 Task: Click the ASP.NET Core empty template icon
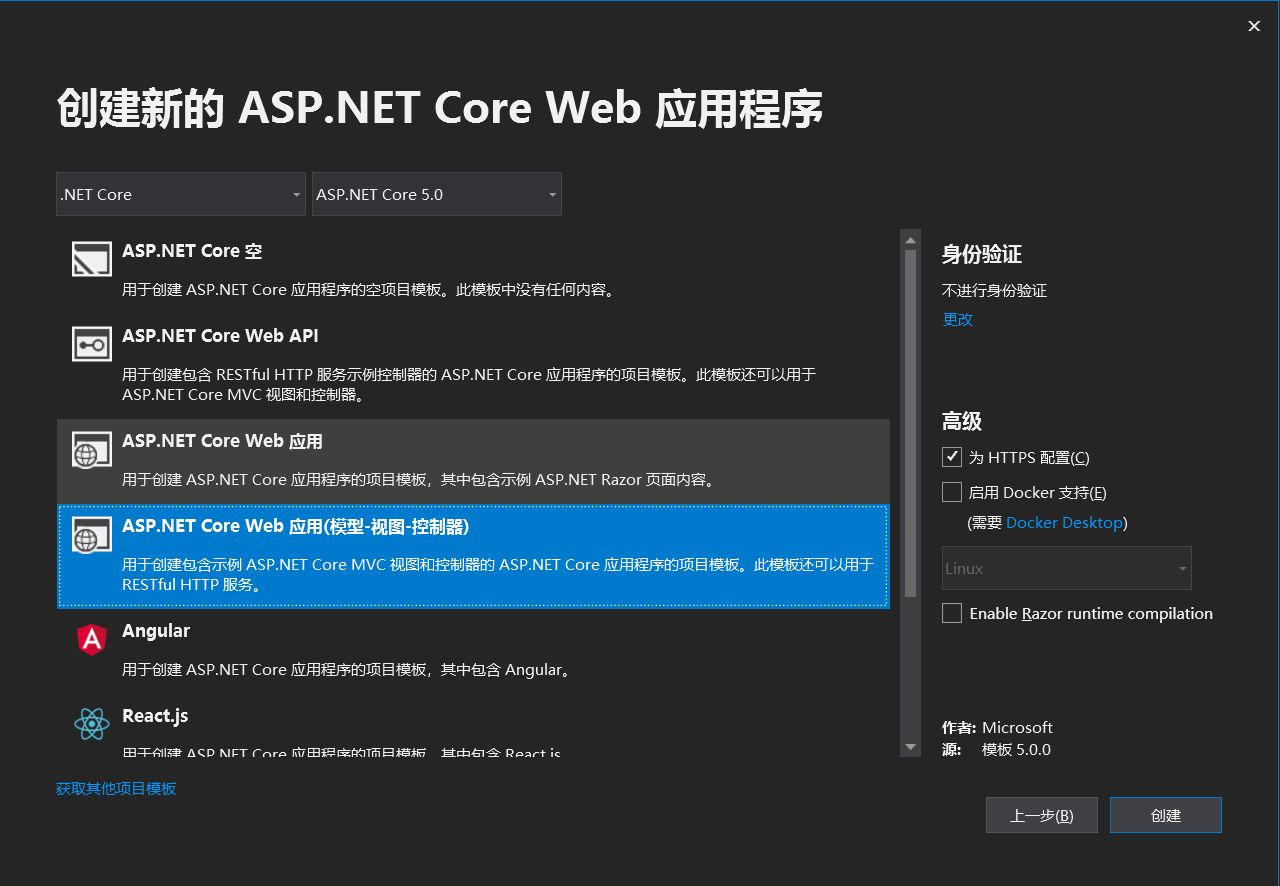click(92, 258)
